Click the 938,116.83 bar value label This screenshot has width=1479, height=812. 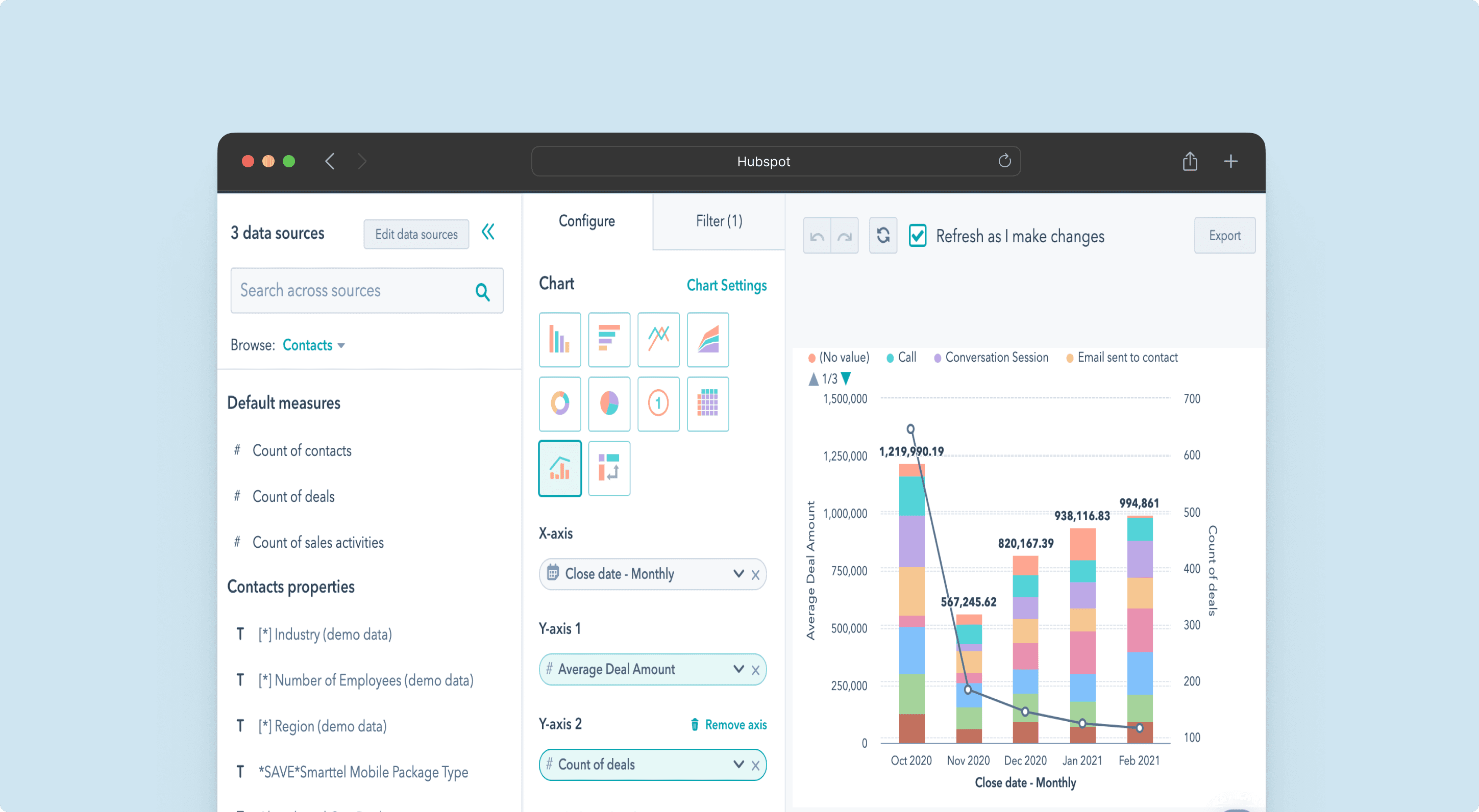pyautogui.click(x=1082, y=516)
